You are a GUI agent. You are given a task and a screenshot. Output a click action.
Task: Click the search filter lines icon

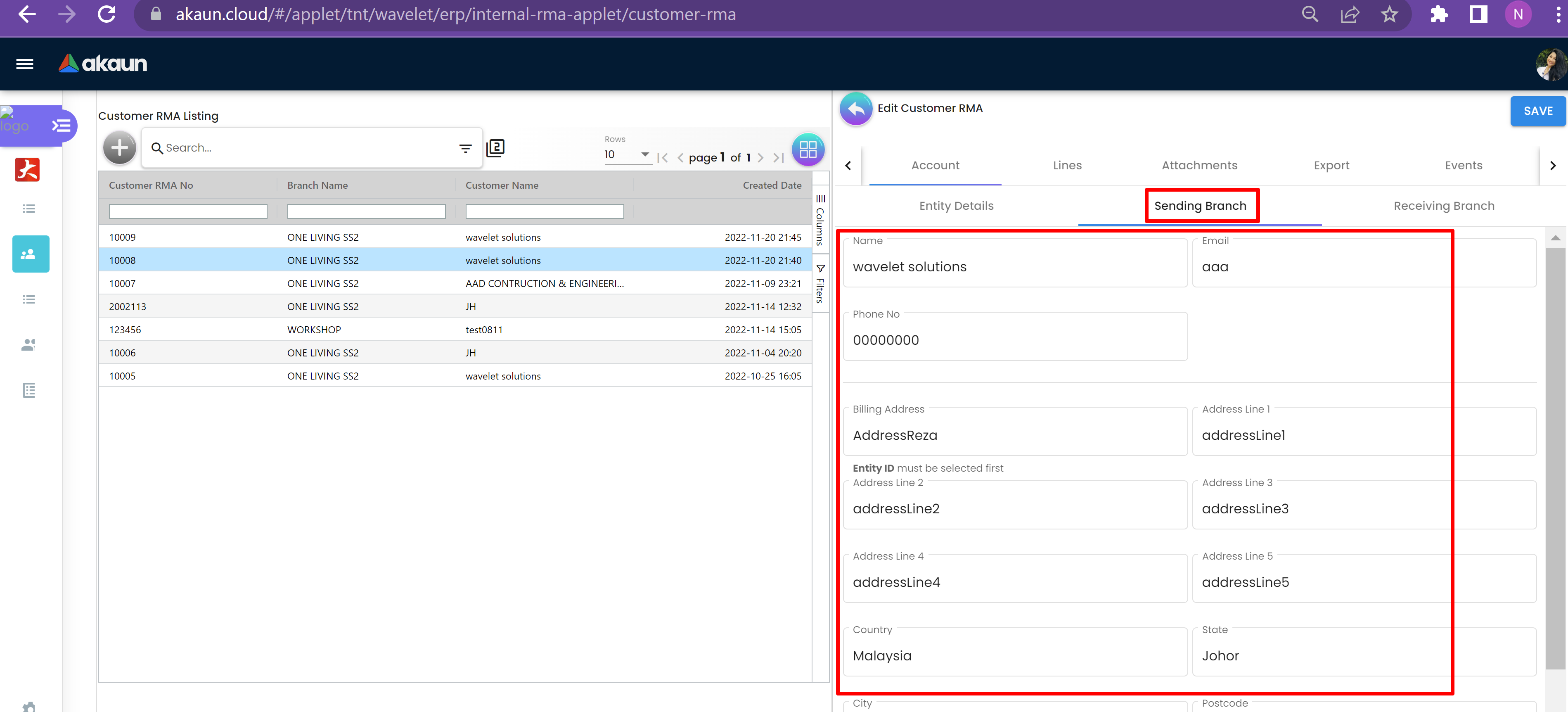pos(465,148)
